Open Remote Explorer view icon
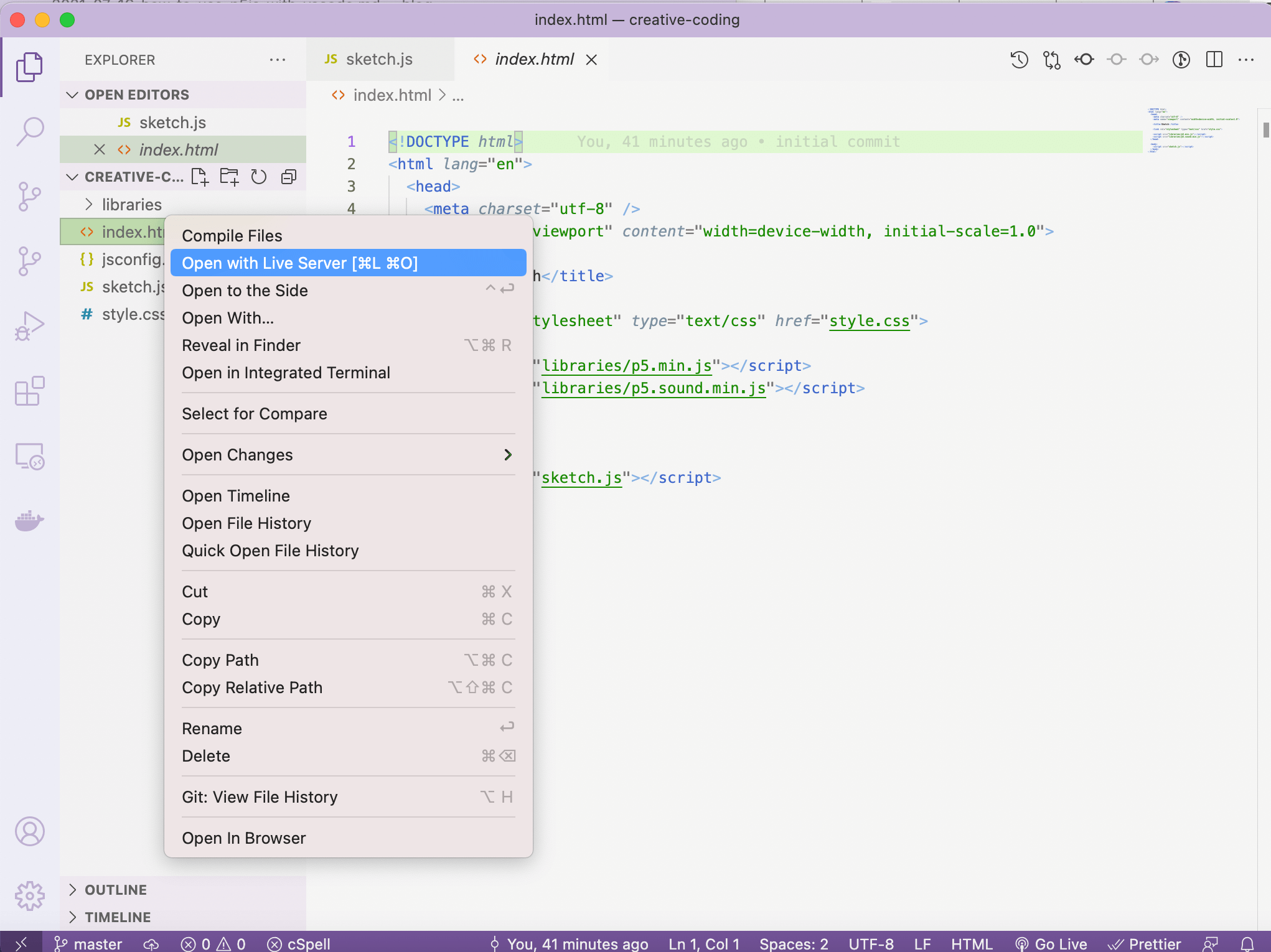 (x=29, y=456)
